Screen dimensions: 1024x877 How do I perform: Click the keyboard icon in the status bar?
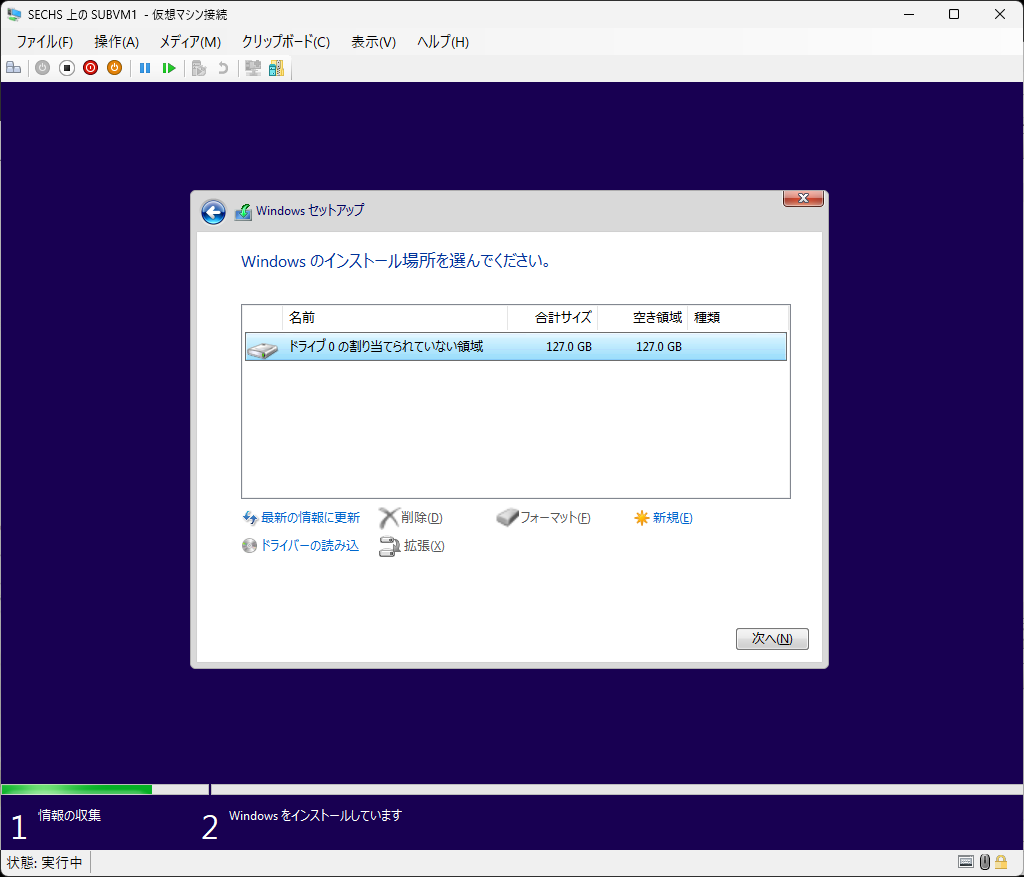pyautogui.click(x=966, y=862)
